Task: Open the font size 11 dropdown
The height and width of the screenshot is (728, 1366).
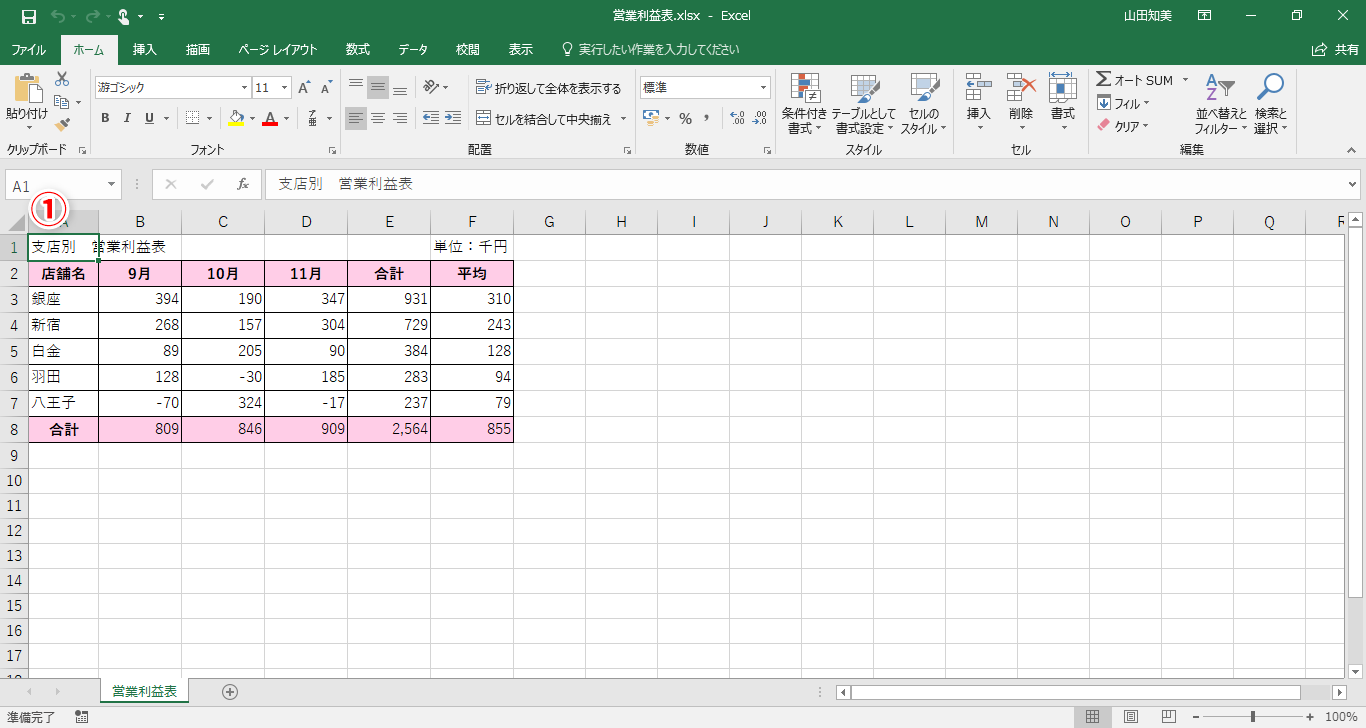Action: coord(285,88)
